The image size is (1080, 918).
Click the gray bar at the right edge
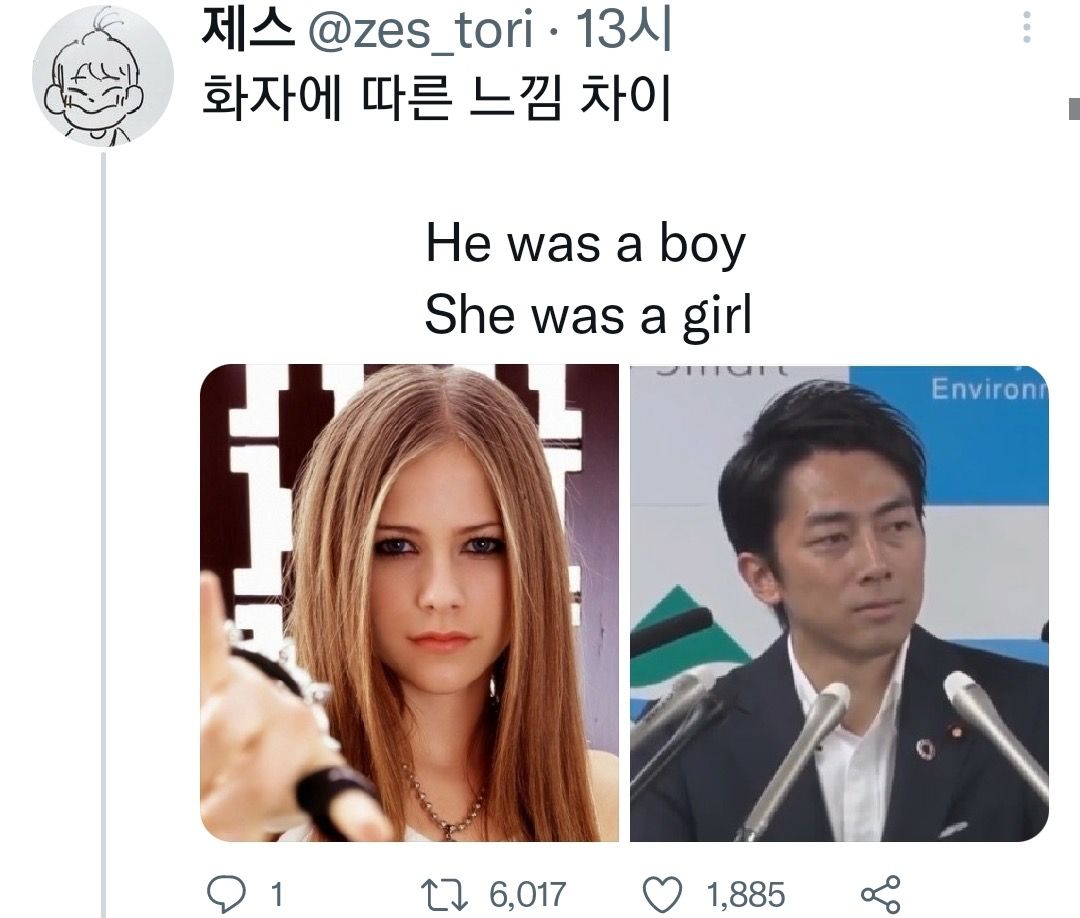[1074, 108]
